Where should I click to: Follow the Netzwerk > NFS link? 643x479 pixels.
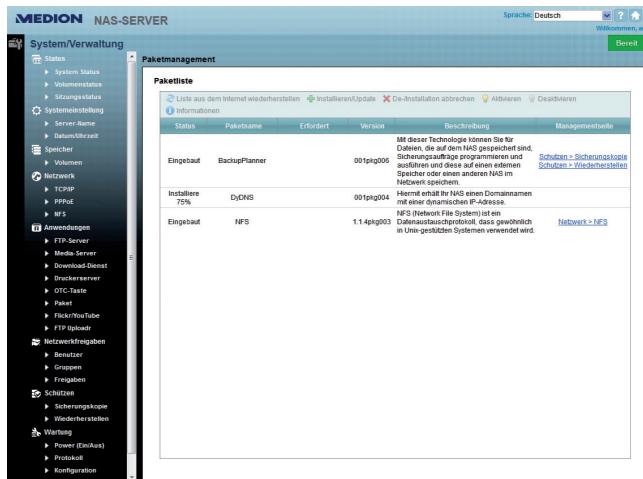(583, 222)
